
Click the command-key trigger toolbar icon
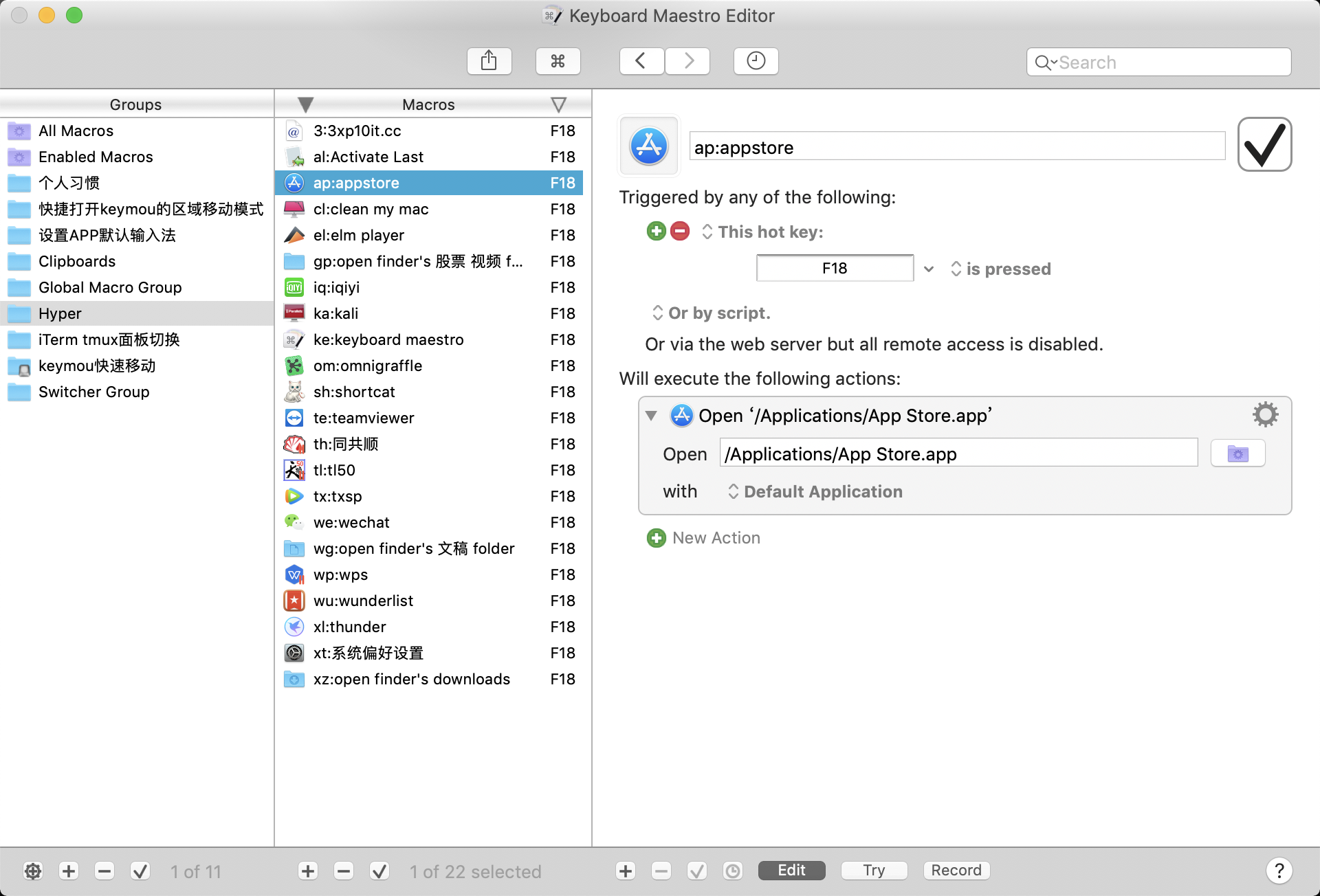coord(558,61)
